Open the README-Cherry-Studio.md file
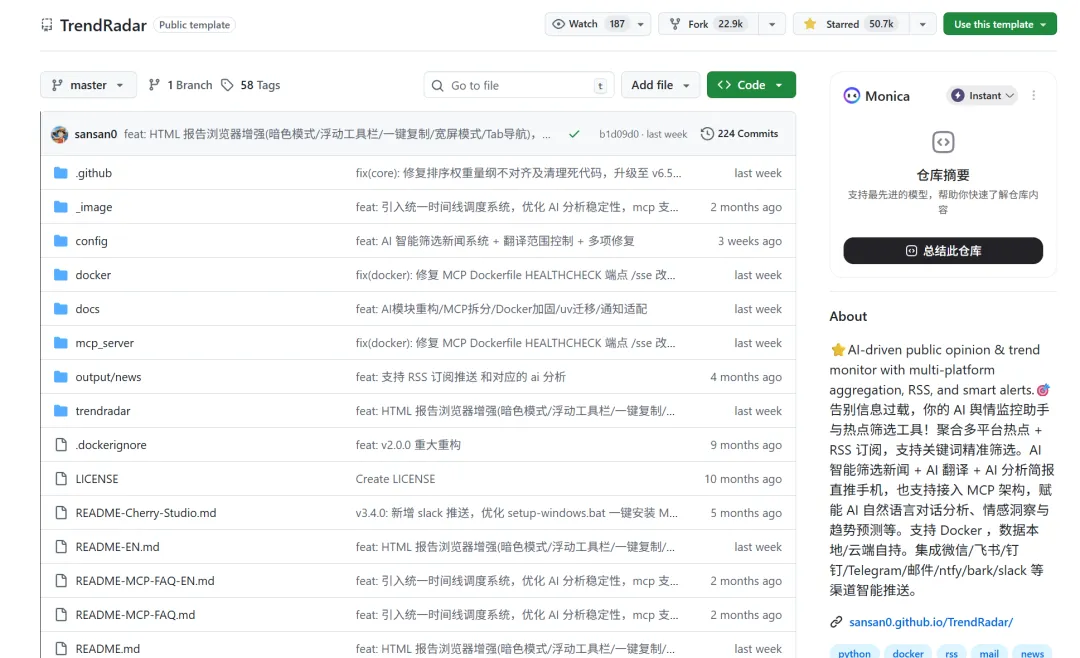The width and height of the screenshot is (1080, 658). pos(146,513)
